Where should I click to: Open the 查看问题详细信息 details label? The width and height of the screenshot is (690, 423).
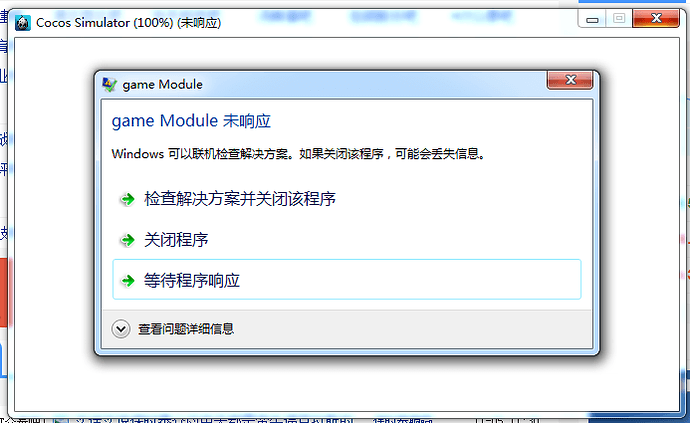pos(186,329)
